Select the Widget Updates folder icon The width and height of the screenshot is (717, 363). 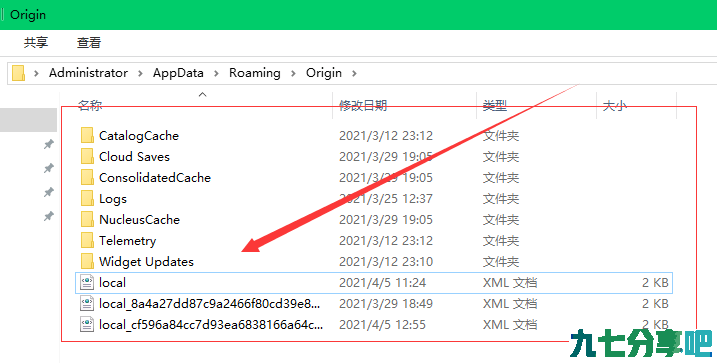point(87,262)
